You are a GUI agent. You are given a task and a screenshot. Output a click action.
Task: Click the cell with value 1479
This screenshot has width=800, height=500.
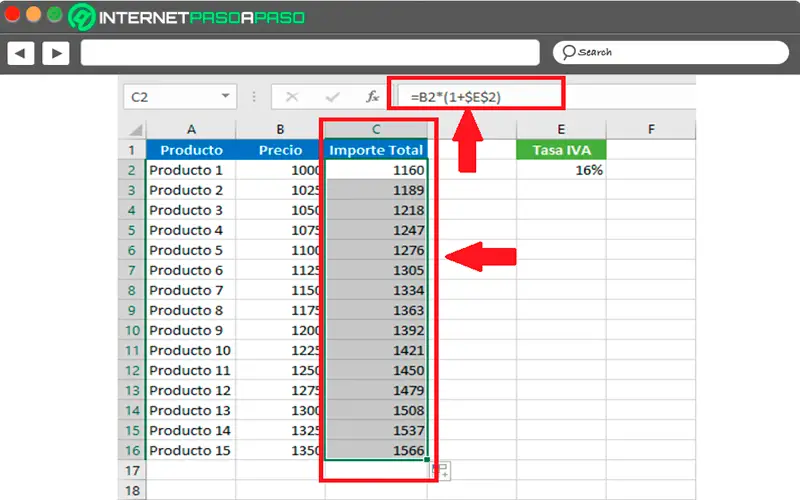(x=376, y=390)
